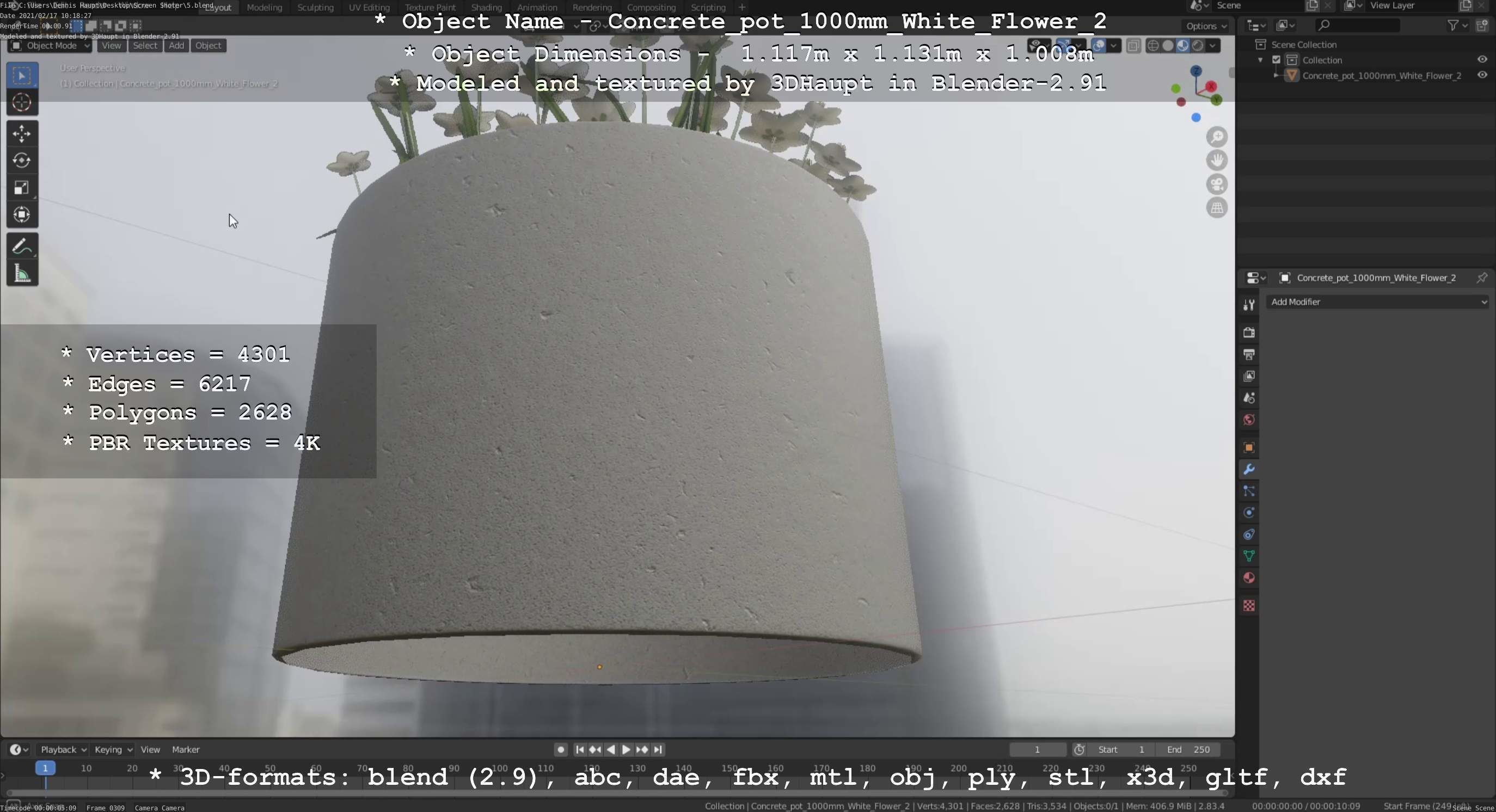Open the Keying dropdown in timeline
The width and height of the screenshot is (1496, 812).
tap(113, 749)
